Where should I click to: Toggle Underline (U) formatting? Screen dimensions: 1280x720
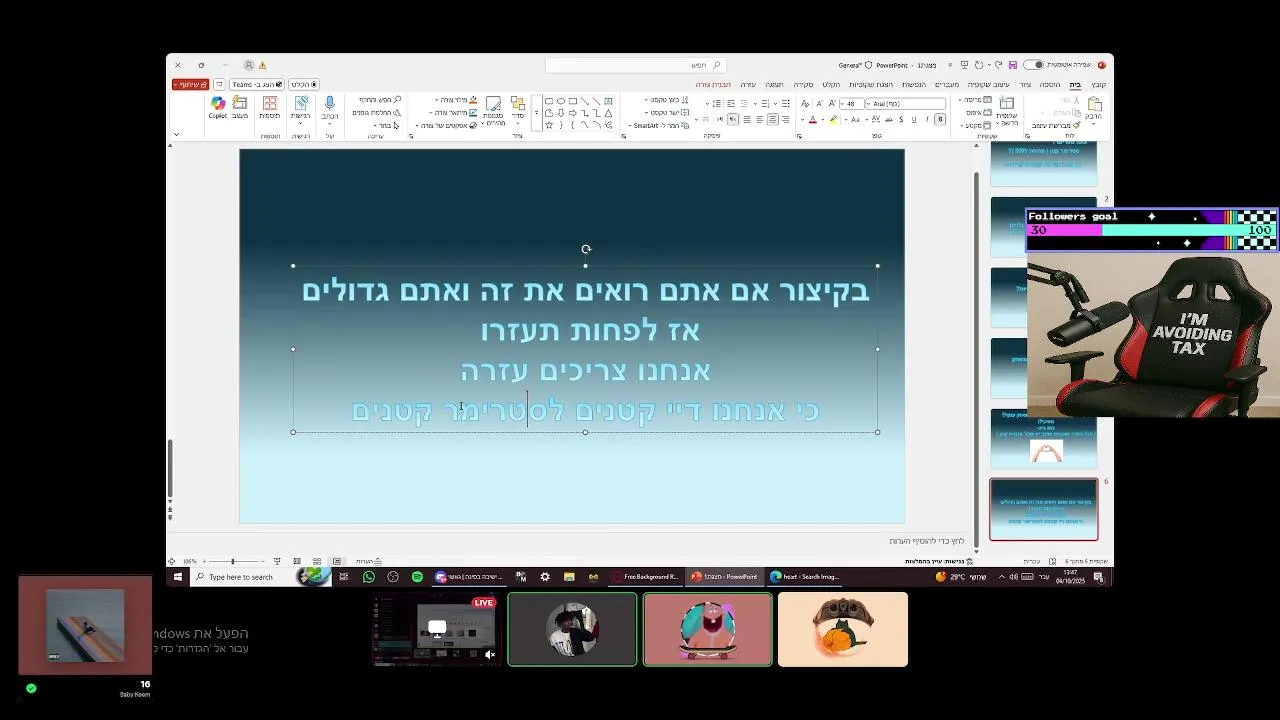point(914,119)
